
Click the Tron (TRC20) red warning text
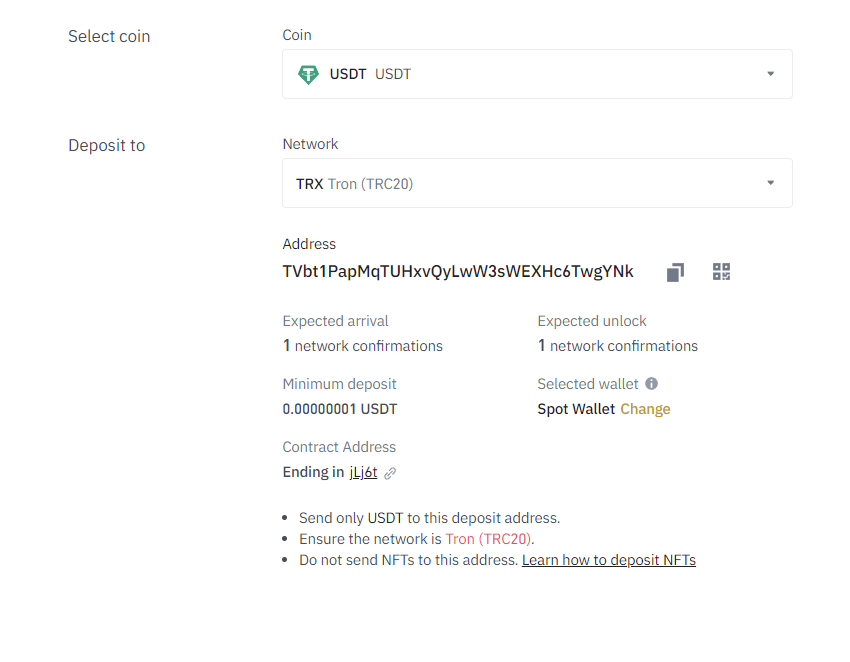click(488, 539)
